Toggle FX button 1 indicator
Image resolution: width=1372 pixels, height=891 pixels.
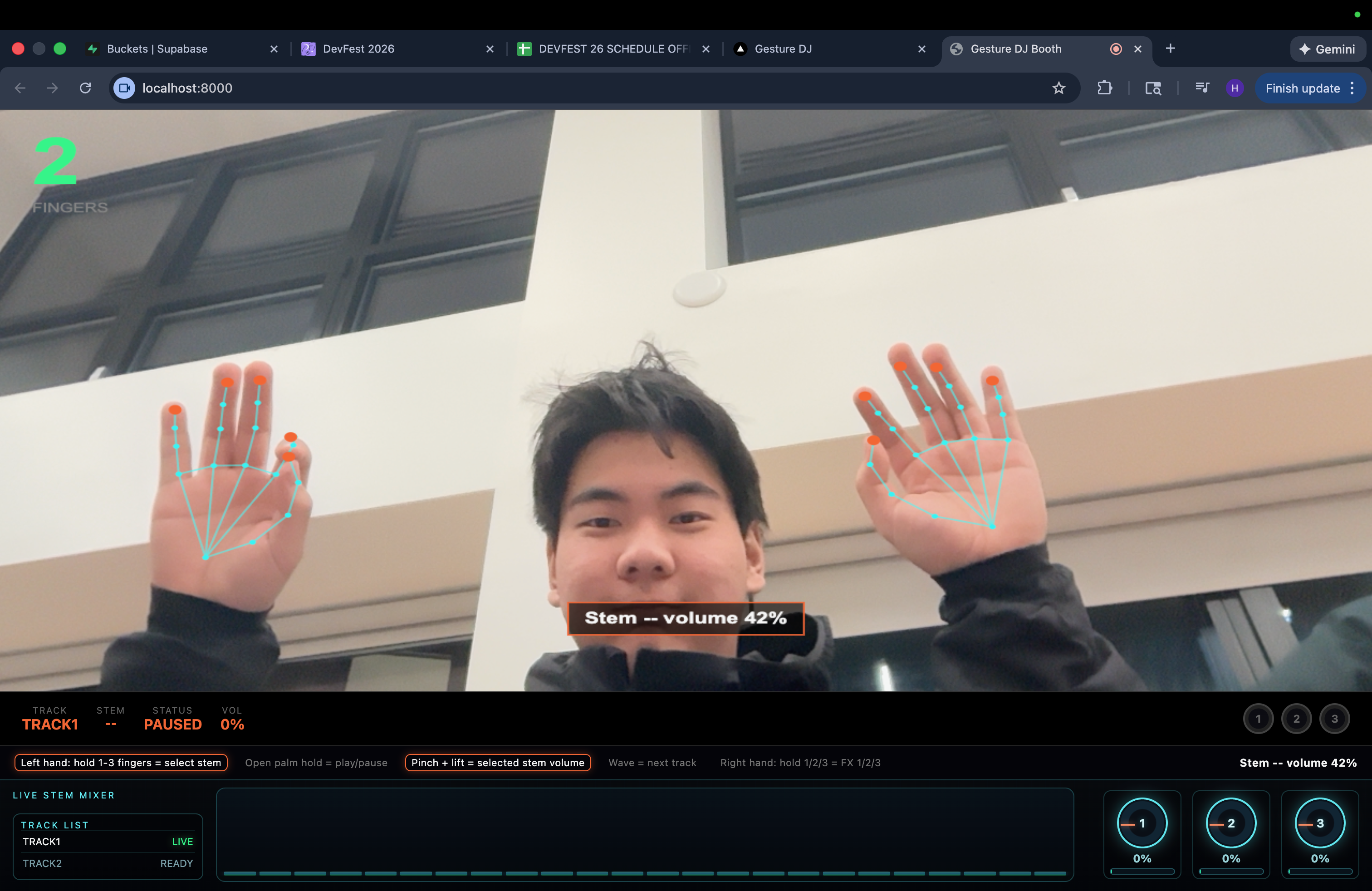[1258, 719]
